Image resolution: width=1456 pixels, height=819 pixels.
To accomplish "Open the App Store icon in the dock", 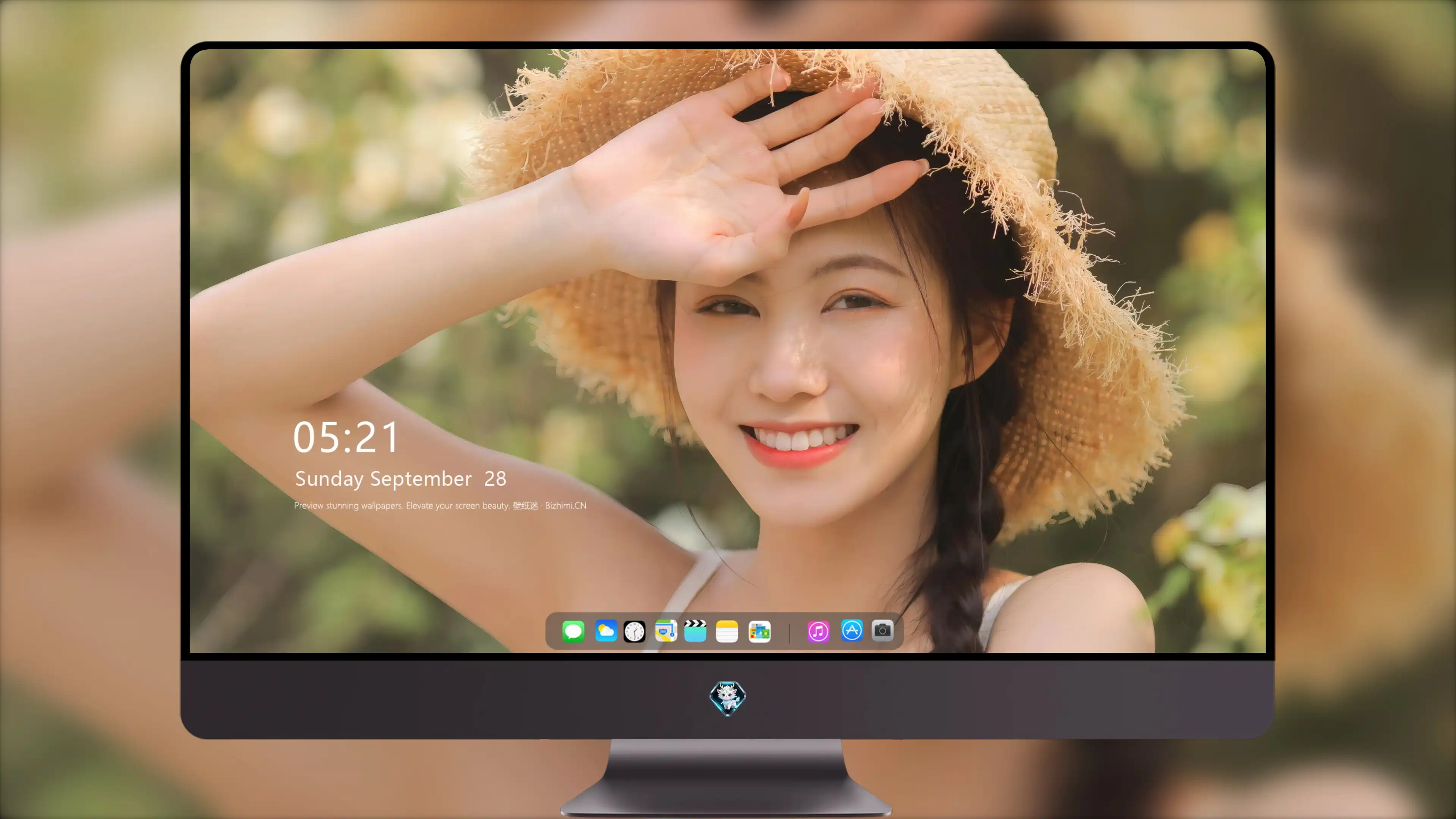I will tap(852, 630).
